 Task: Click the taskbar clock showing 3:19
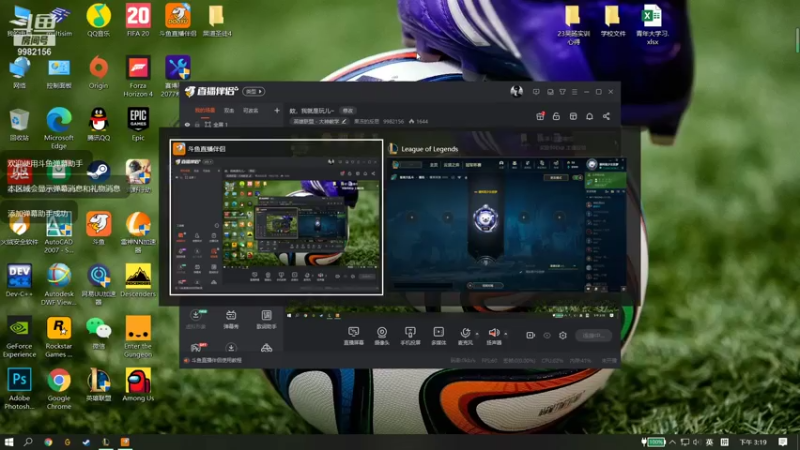point(753,442)
